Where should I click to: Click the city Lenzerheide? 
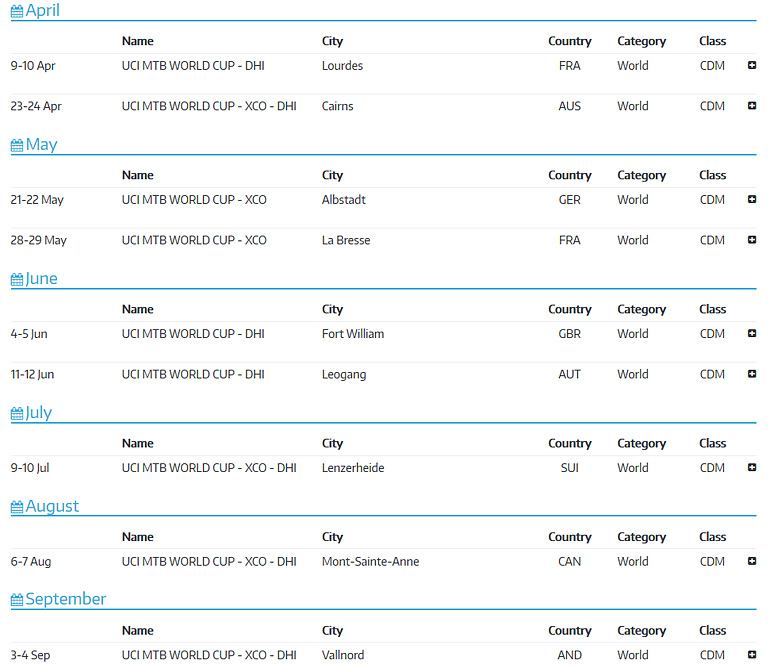(x=353, y=468)
